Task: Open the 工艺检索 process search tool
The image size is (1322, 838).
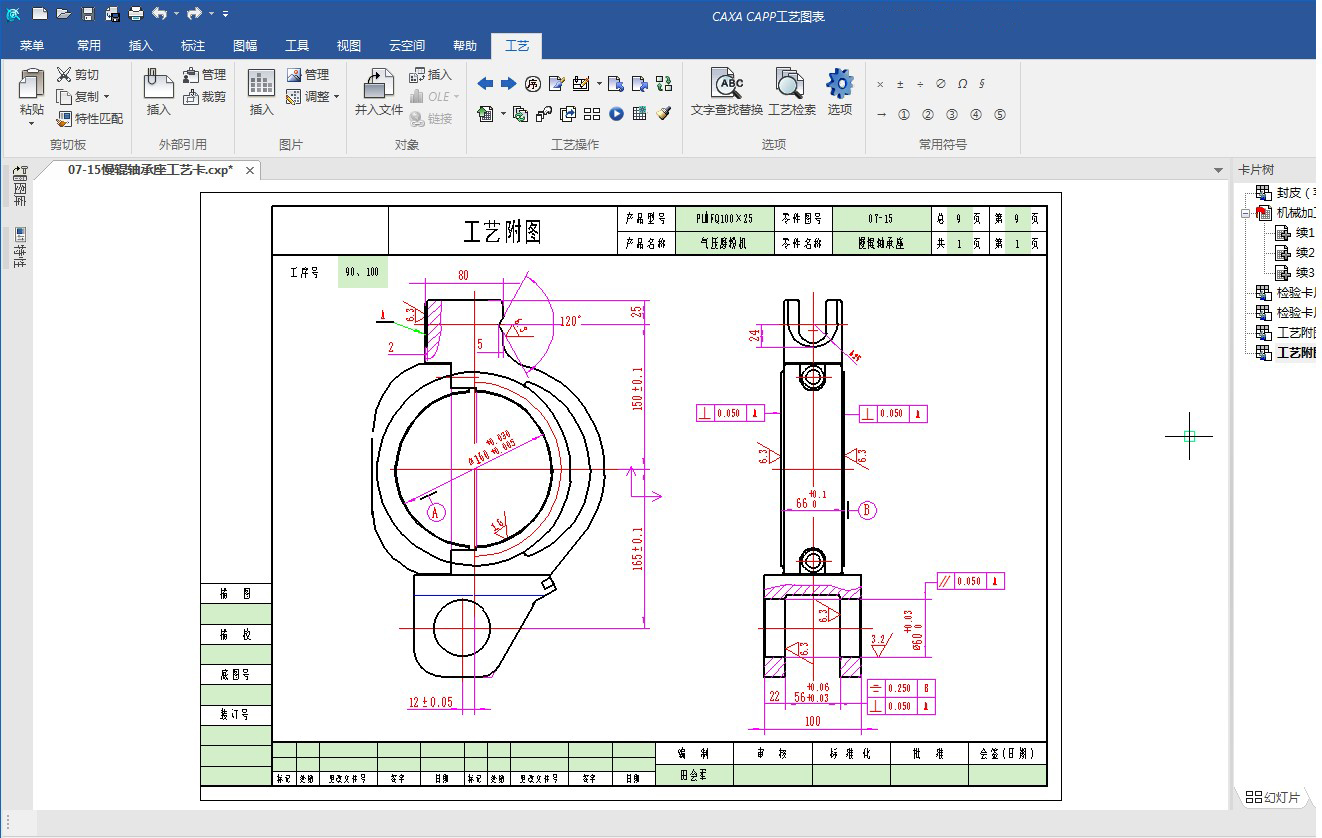Action: pos(791,92)
